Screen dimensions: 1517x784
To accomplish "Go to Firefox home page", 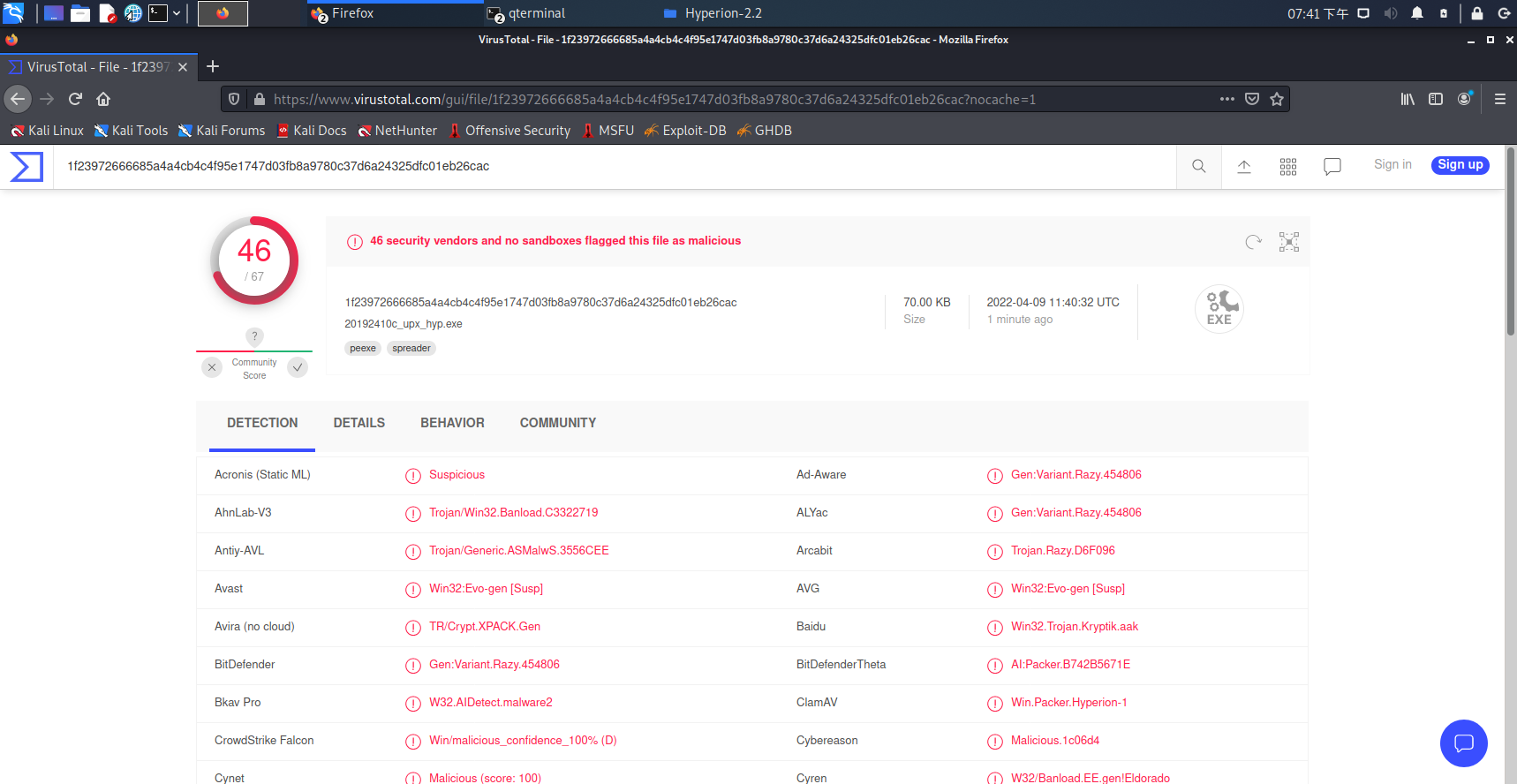I will pyautogui.click(x=103, y=99).
